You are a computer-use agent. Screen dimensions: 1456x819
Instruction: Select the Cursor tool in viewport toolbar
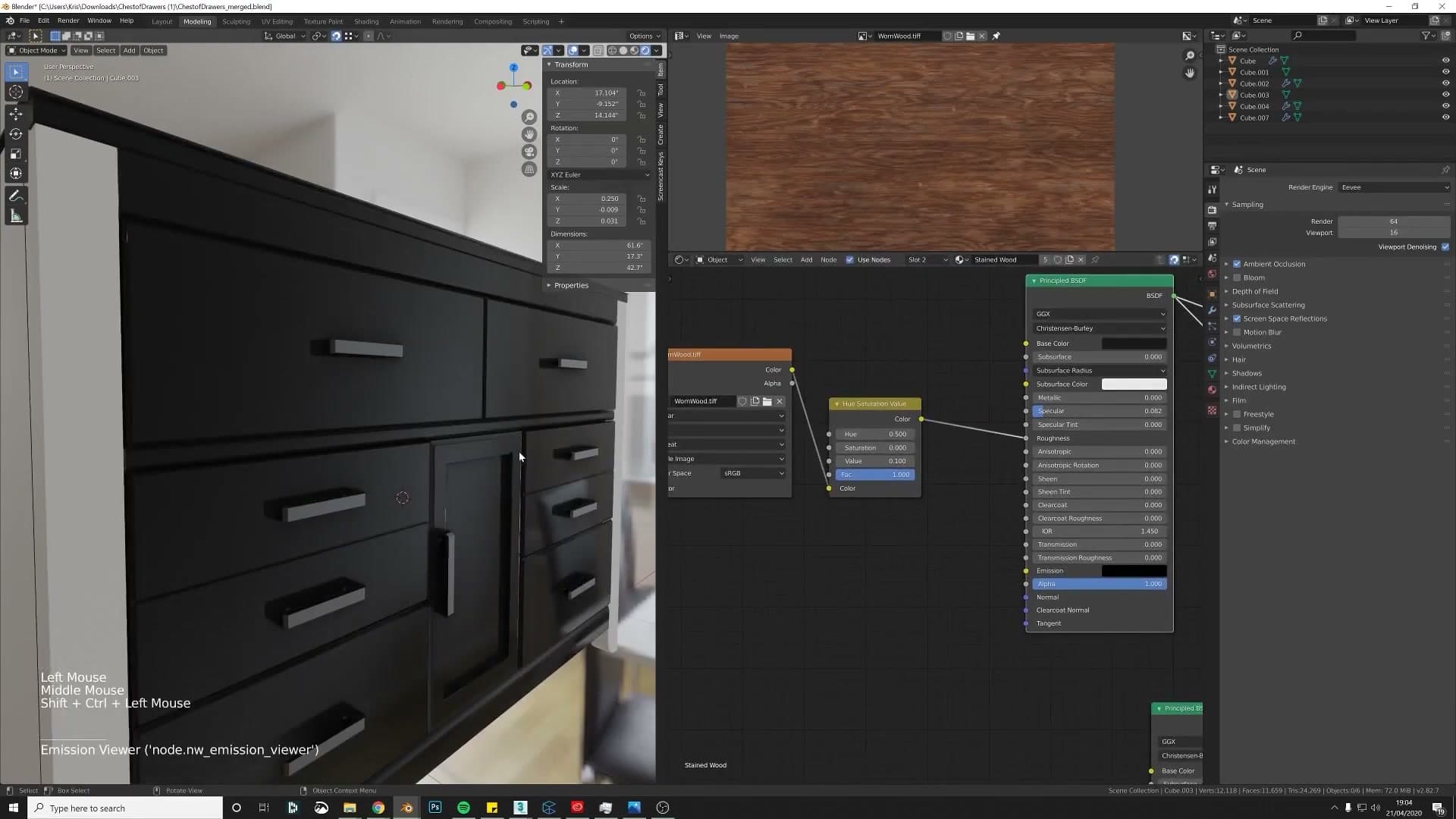point(16,93)
